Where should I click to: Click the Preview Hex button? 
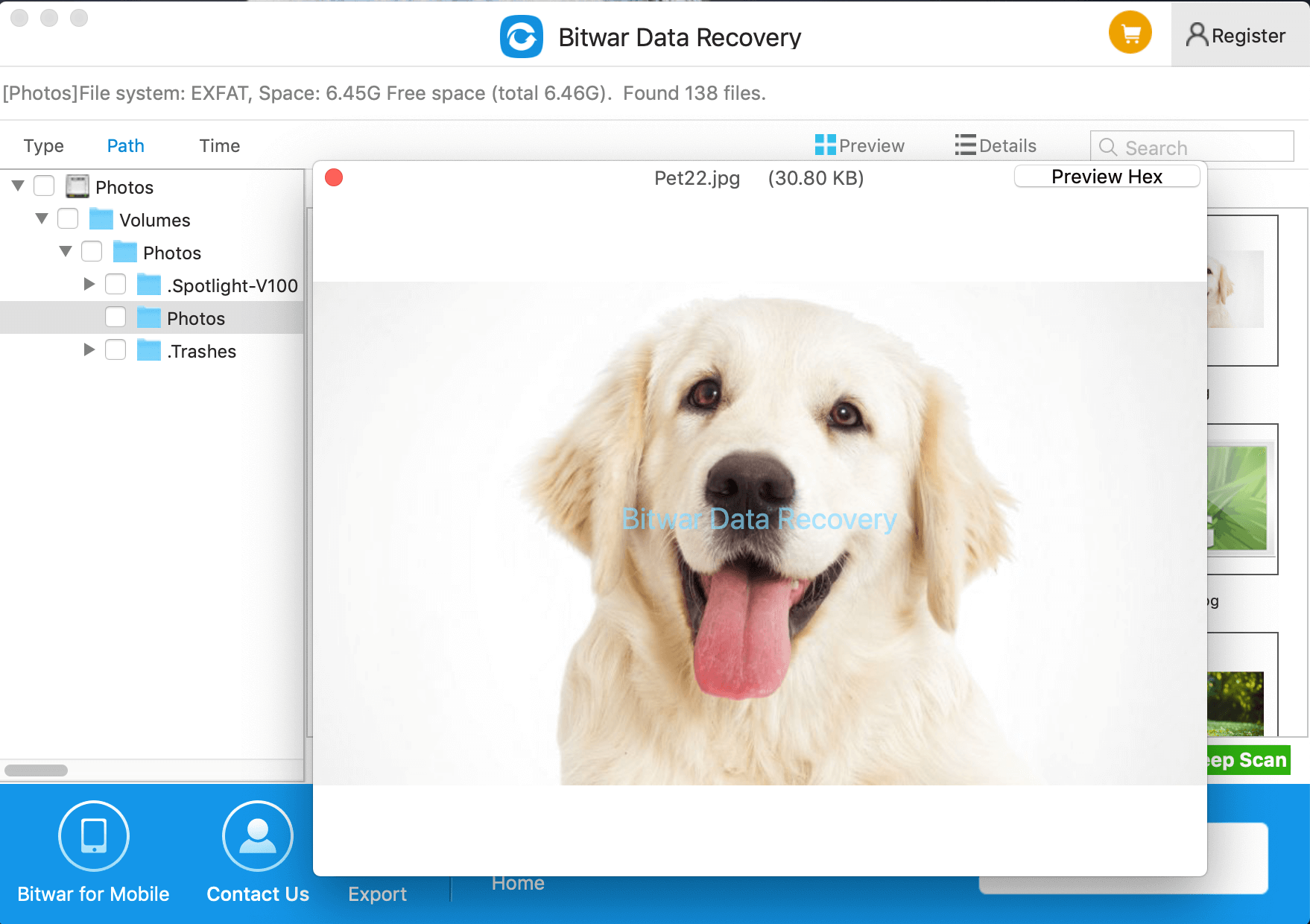click(1107, 177)
